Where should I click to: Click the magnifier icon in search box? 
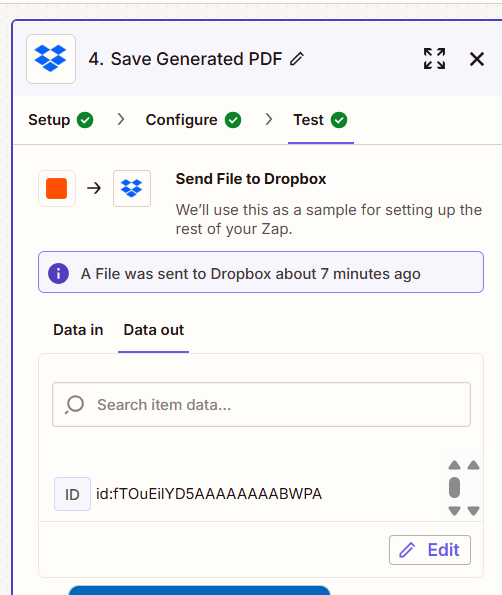click(74, 405)
